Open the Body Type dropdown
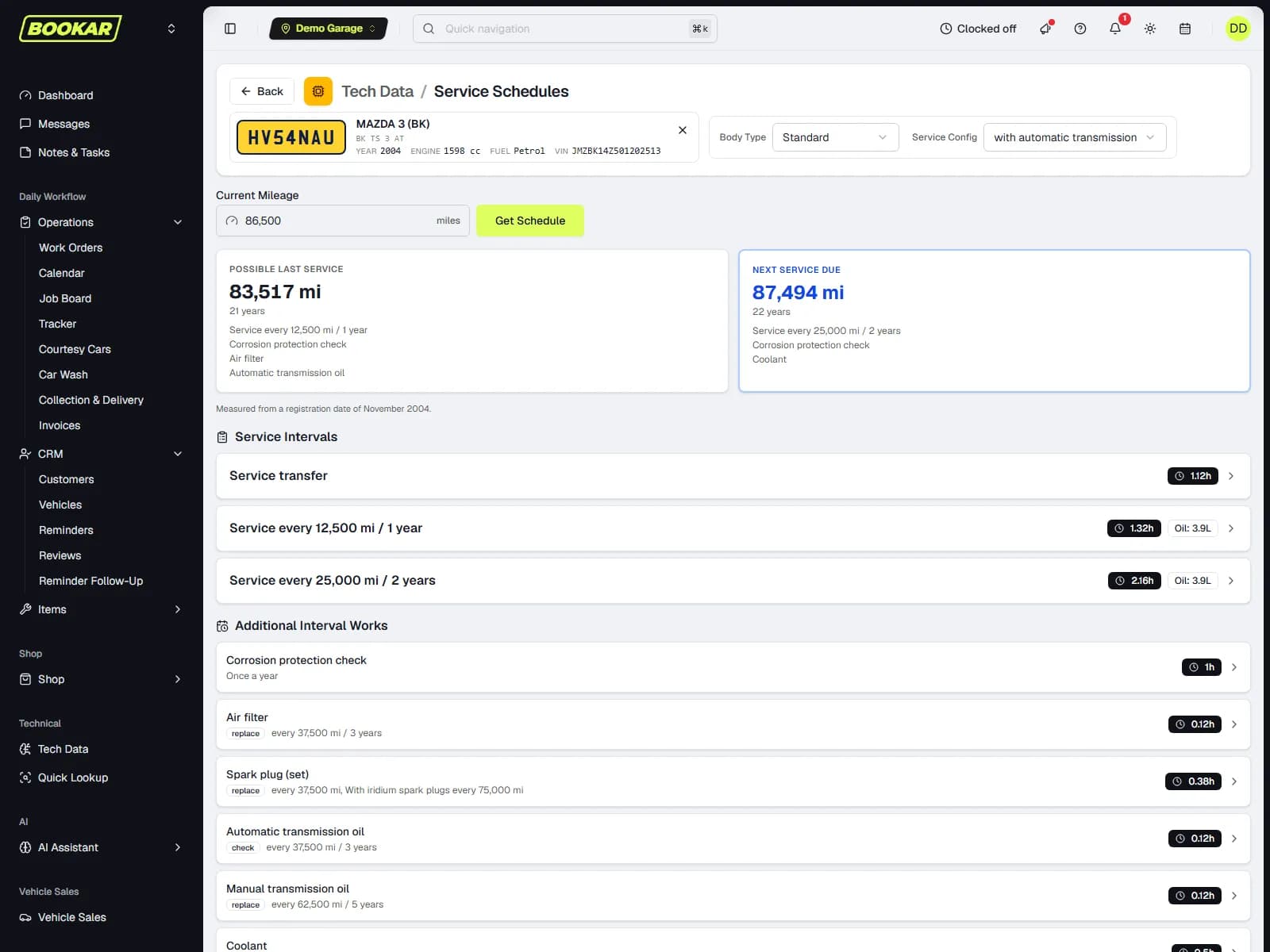The width and height of the screenshot is (1270, 952). 835,137
